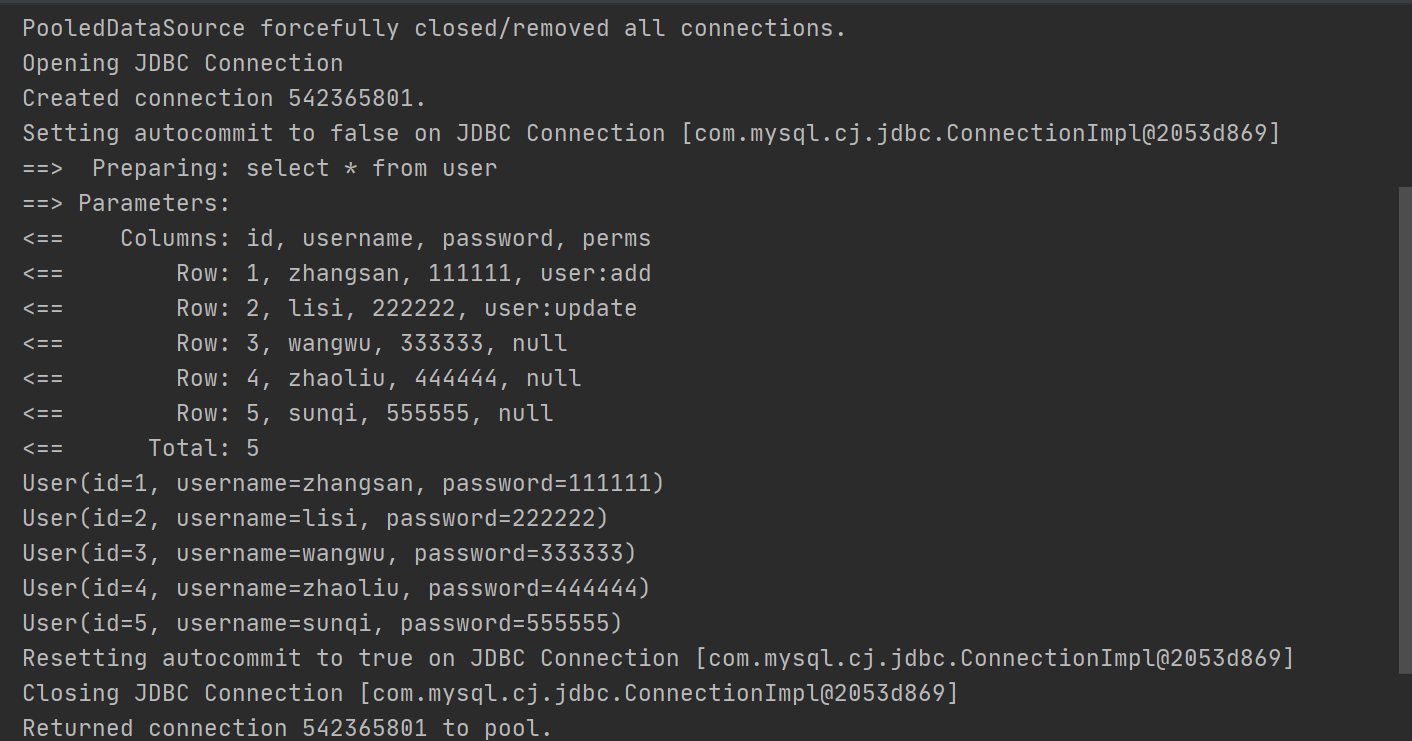Click the 'Total: 5' line
The width and height of the screenshot is (1412, 741).
click(141, 448)
